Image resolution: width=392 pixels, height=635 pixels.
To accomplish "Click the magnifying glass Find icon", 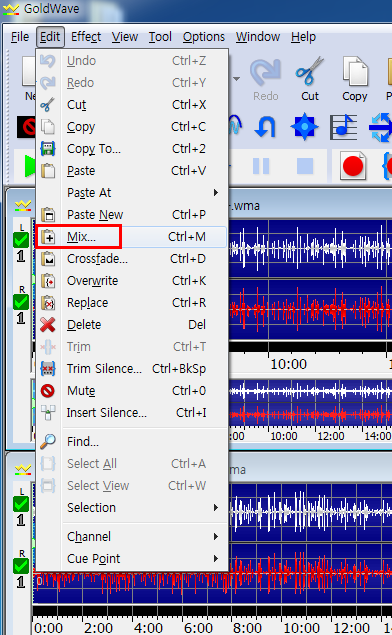I will [x=48, y=441].
